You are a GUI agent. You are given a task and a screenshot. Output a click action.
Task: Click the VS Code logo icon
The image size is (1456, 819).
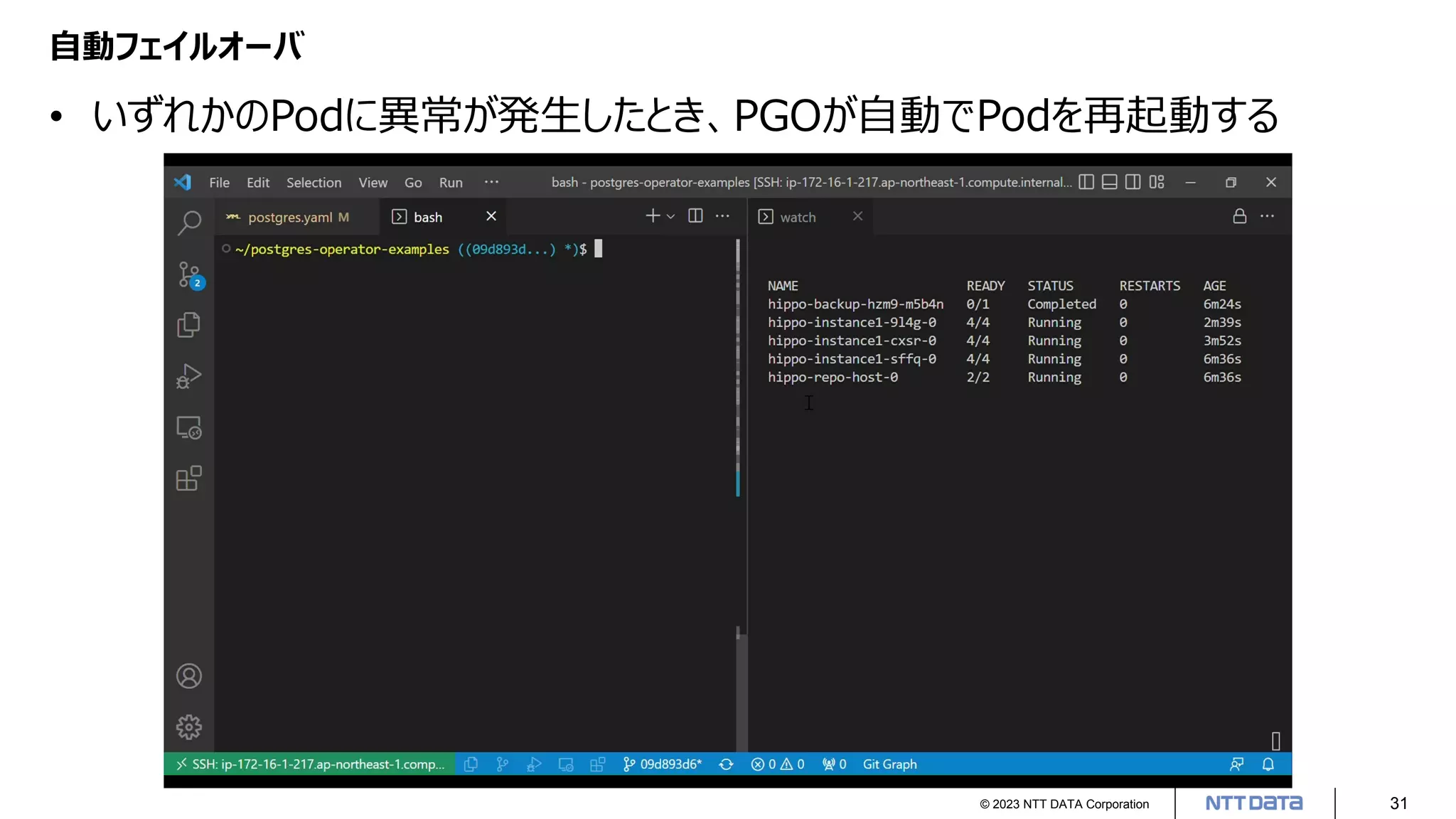[x=183, y=182]
